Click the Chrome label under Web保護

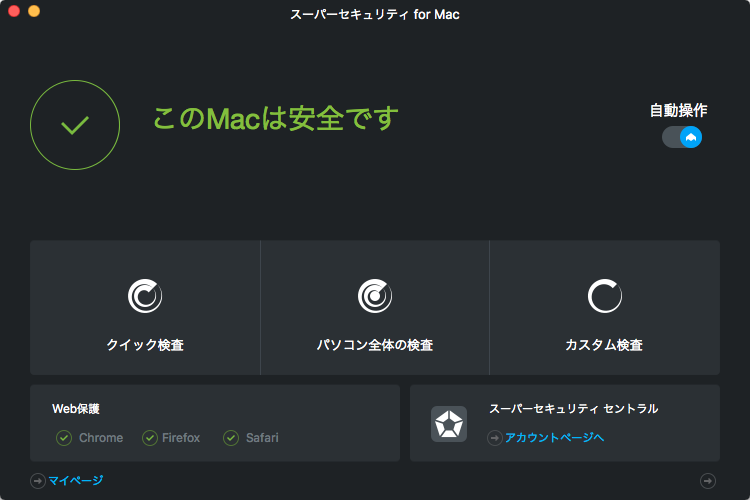click(101, 438)
